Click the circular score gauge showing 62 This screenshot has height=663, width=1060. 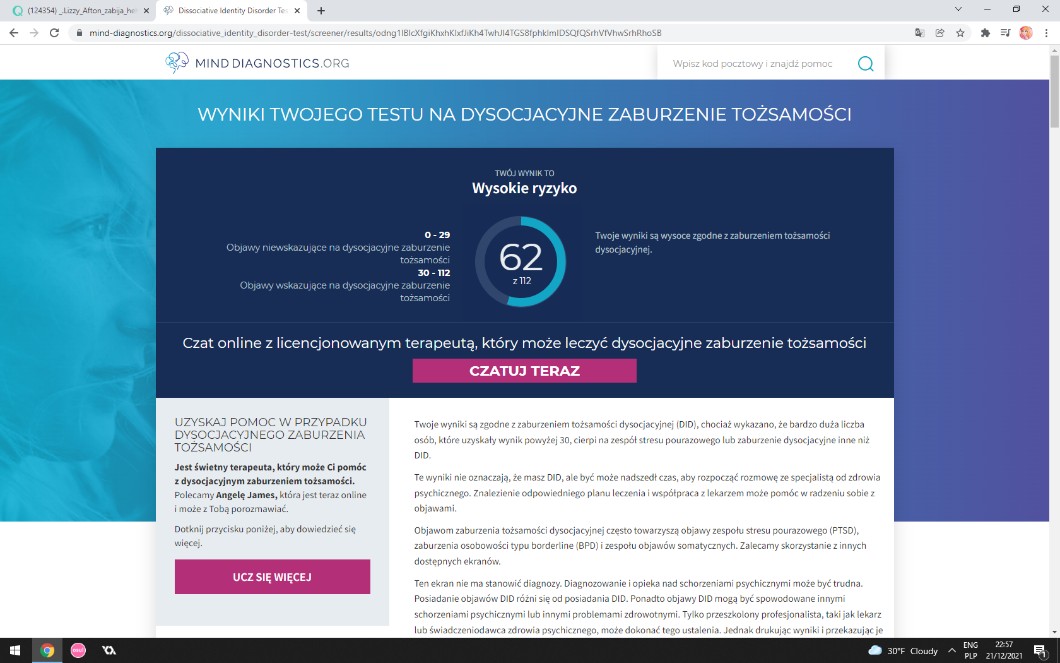(x=520, y=261)
